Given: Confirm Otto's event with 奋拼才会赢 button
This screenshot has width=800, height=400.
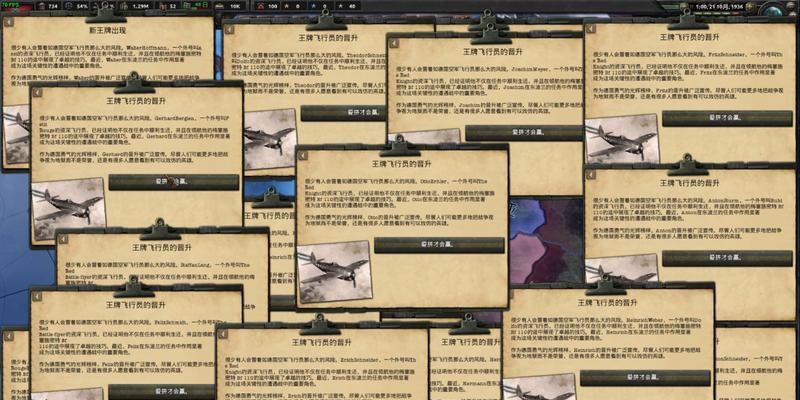Looking at the screenshot, I should pos(439,245).
